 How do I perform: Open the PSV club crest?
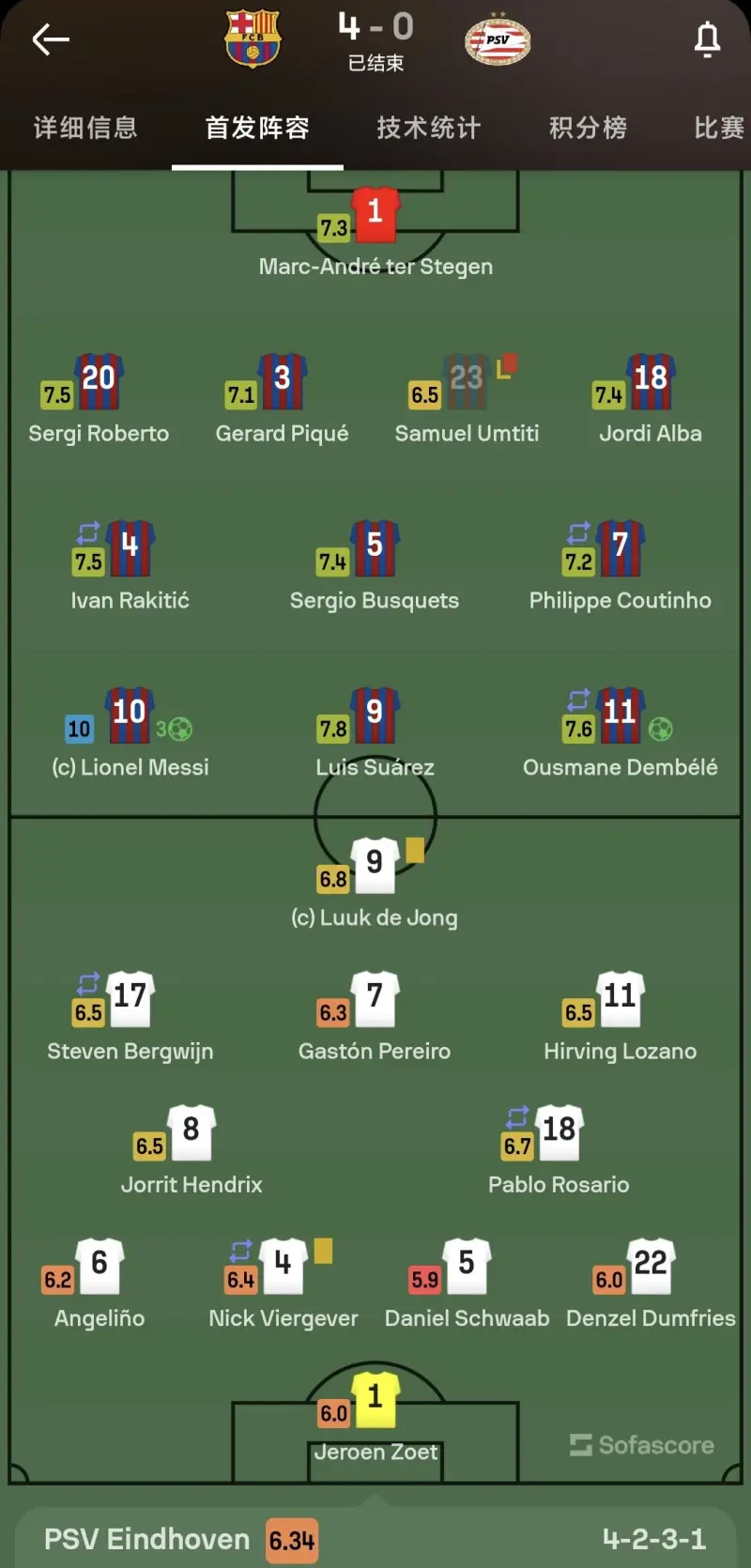498,39
